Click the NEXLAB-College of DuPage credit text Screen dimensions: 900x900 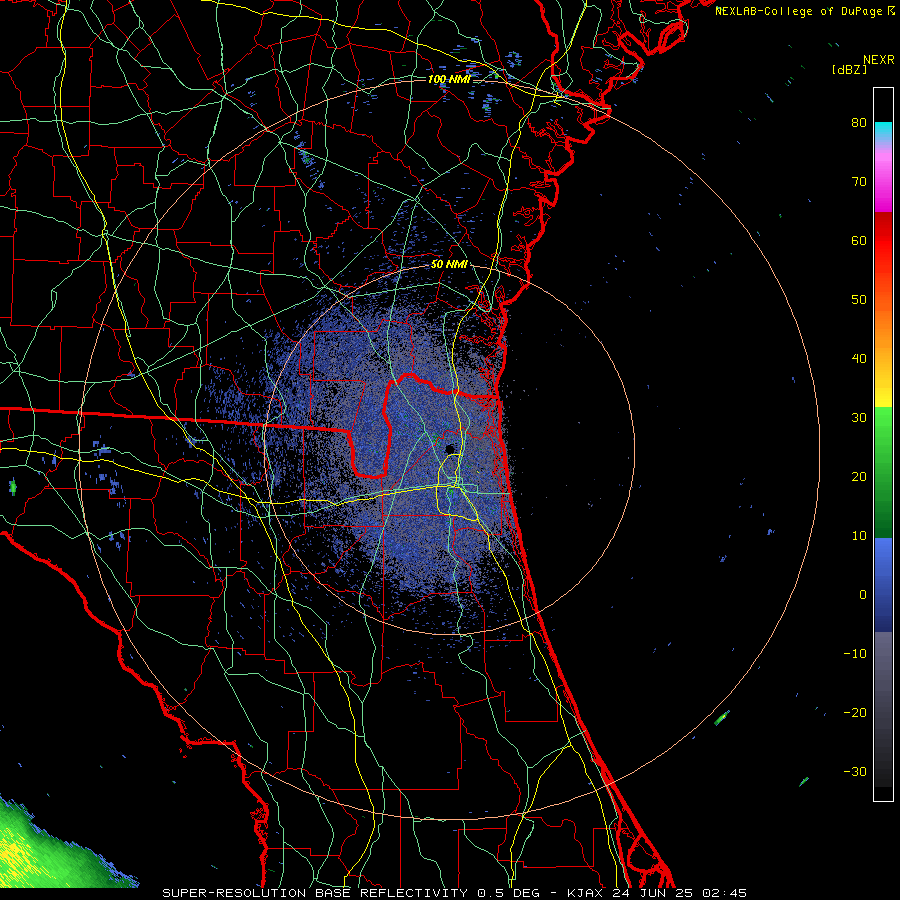coord(805,11)
